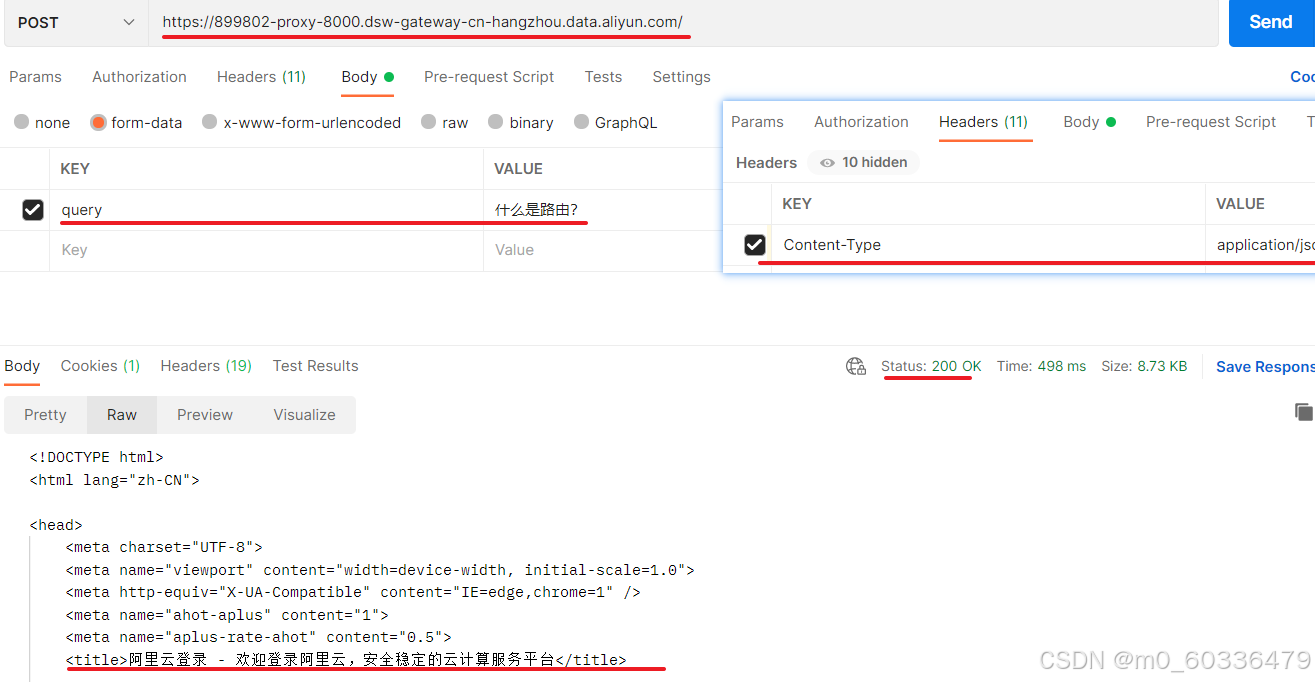Click the X-UA-Compatible meta line

(x=353, y=592)
